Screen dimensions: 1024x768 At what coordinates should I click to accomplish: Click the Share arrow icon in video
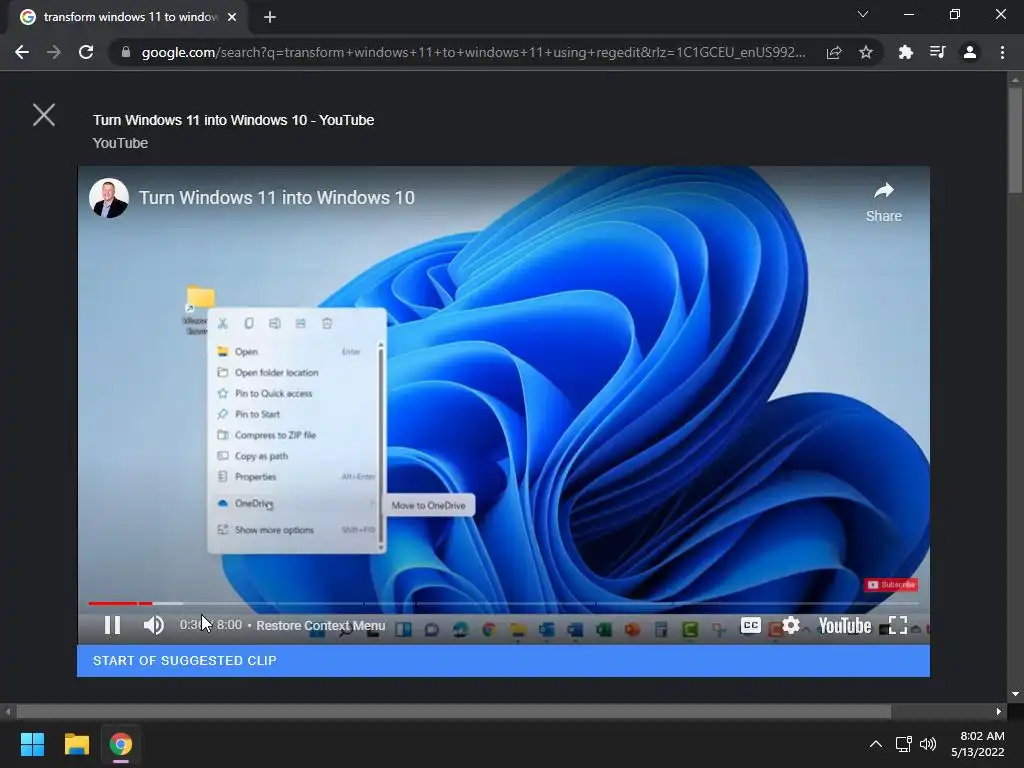click(884, 191)
